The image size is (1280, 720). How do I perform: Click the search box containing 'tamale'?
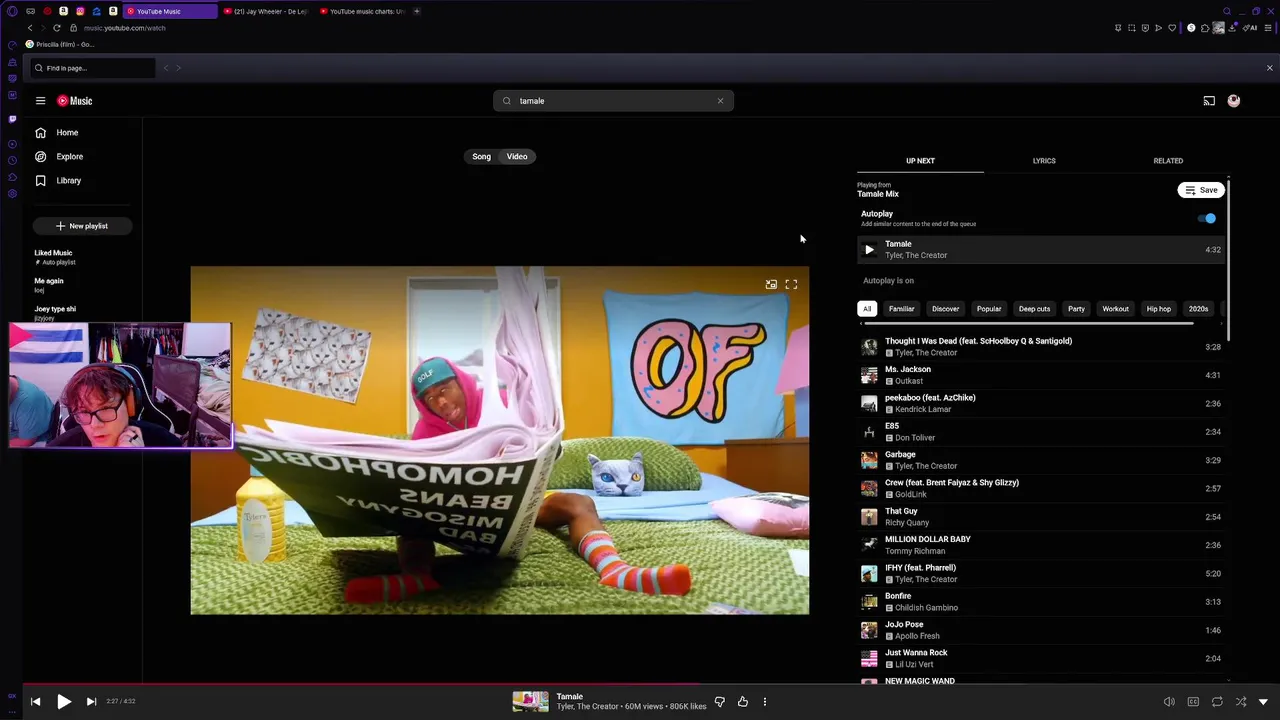point(613,101)
